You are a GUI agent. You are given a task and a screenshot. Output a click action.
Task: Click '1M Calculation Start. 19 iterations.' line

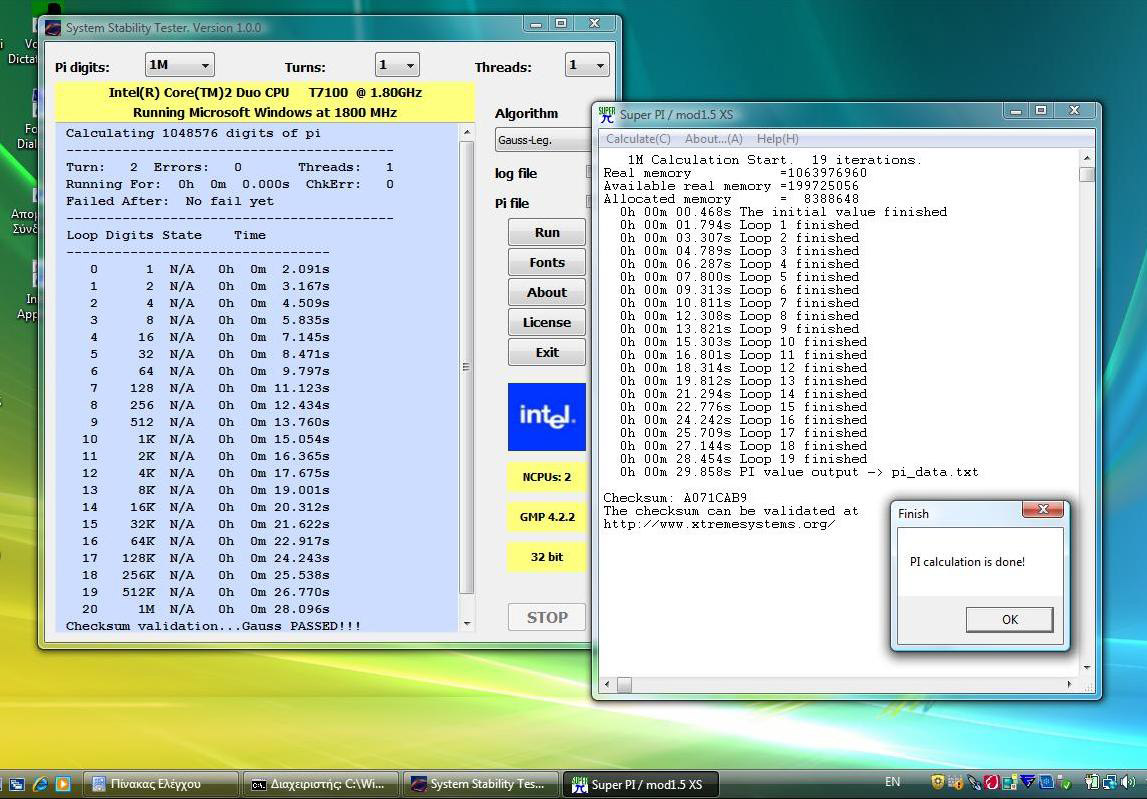775,160
